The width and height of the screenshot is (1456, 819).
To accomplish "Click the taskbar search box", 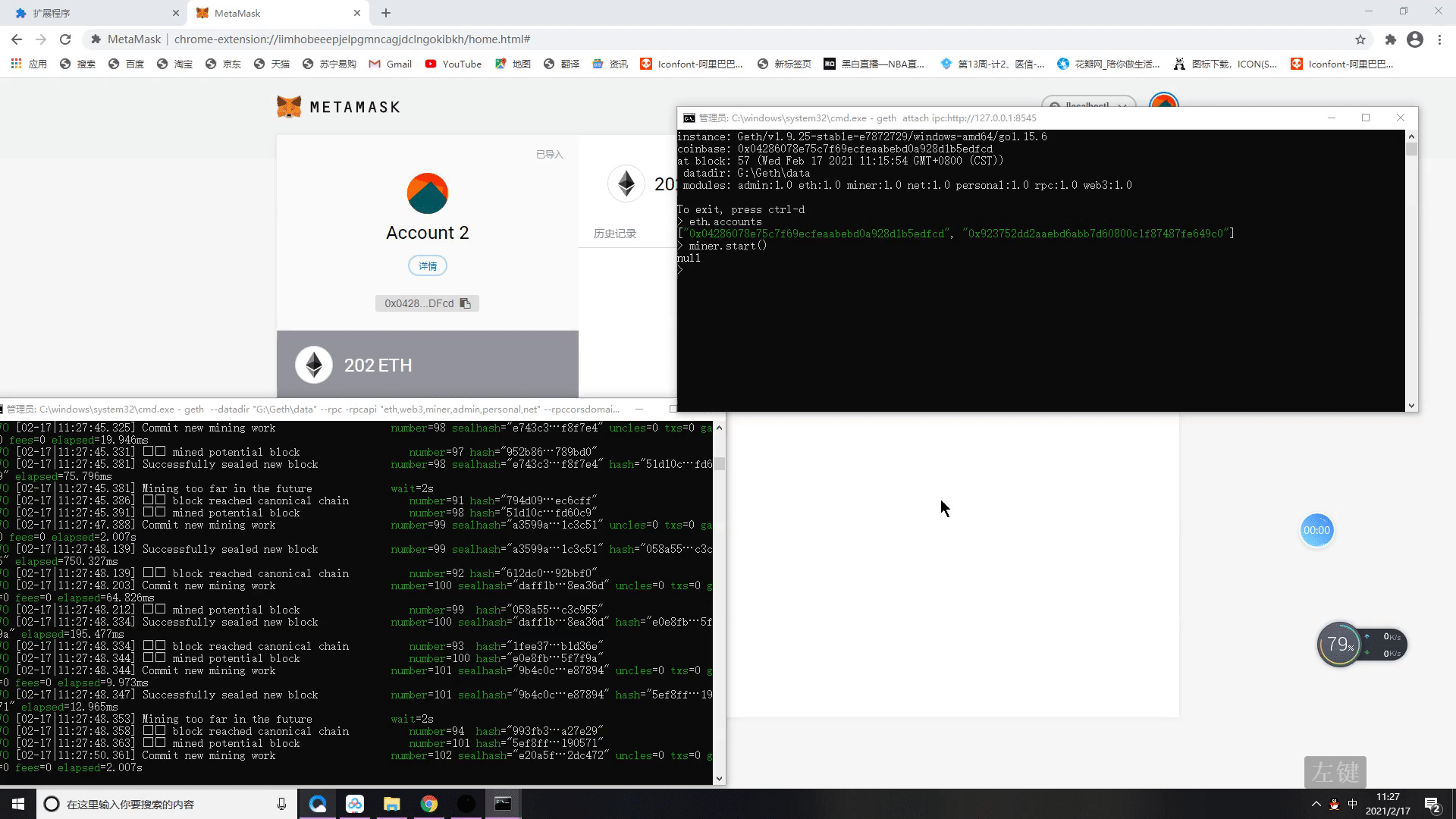I will (x=167, y=804).
